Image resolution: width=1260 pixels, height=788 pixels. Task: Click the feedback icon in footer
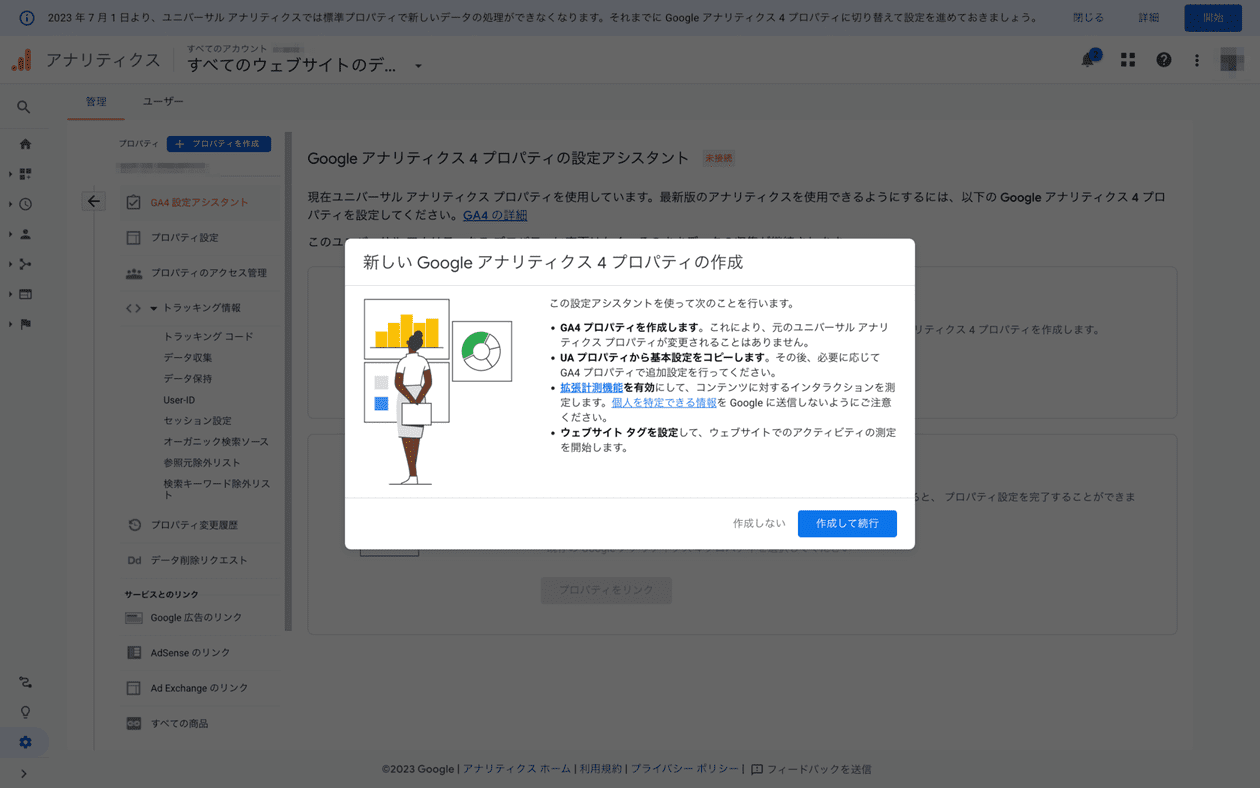click(757, 769)
